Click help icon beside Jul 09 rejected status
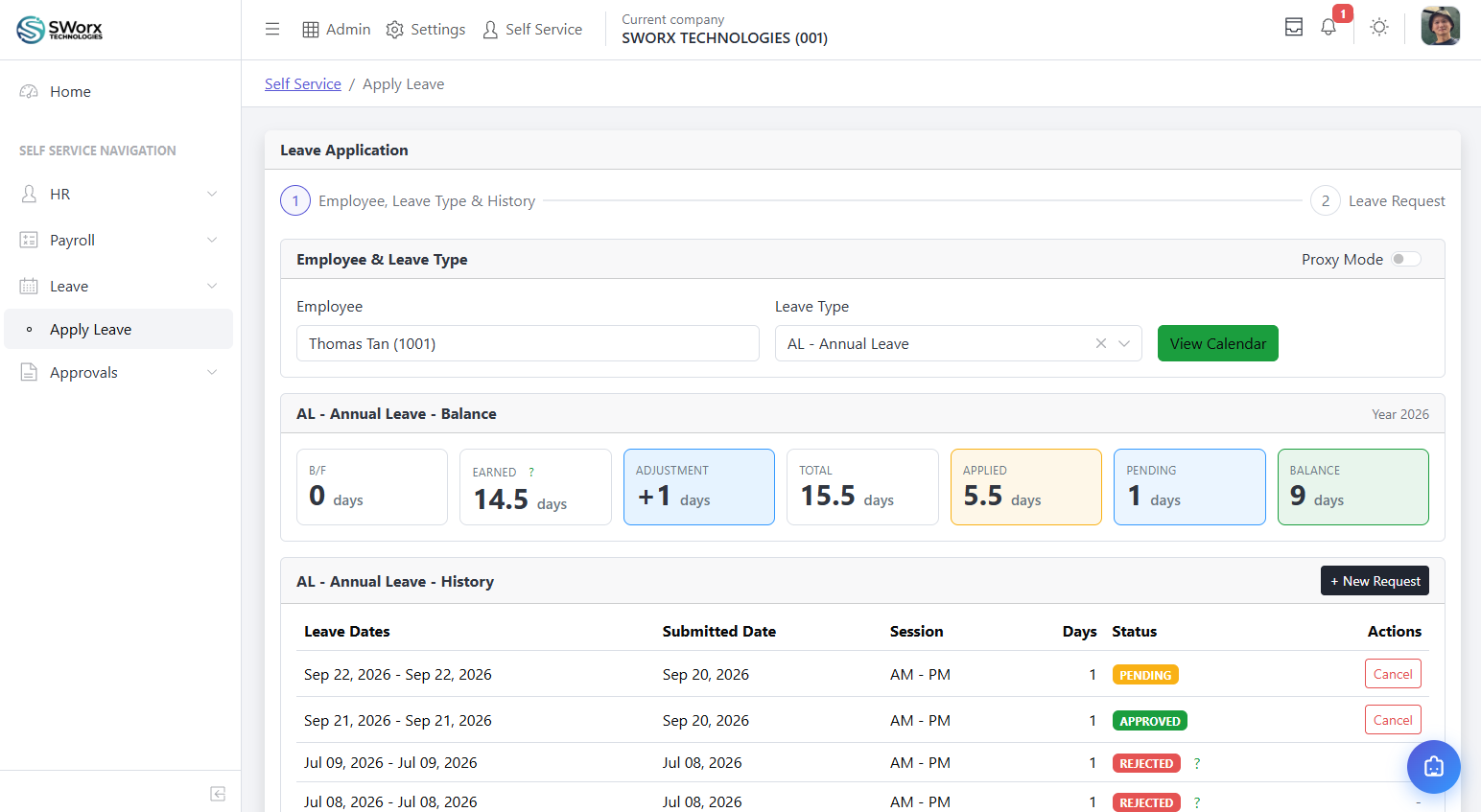Screen dimensions: 1481x812 [1197, 764]
